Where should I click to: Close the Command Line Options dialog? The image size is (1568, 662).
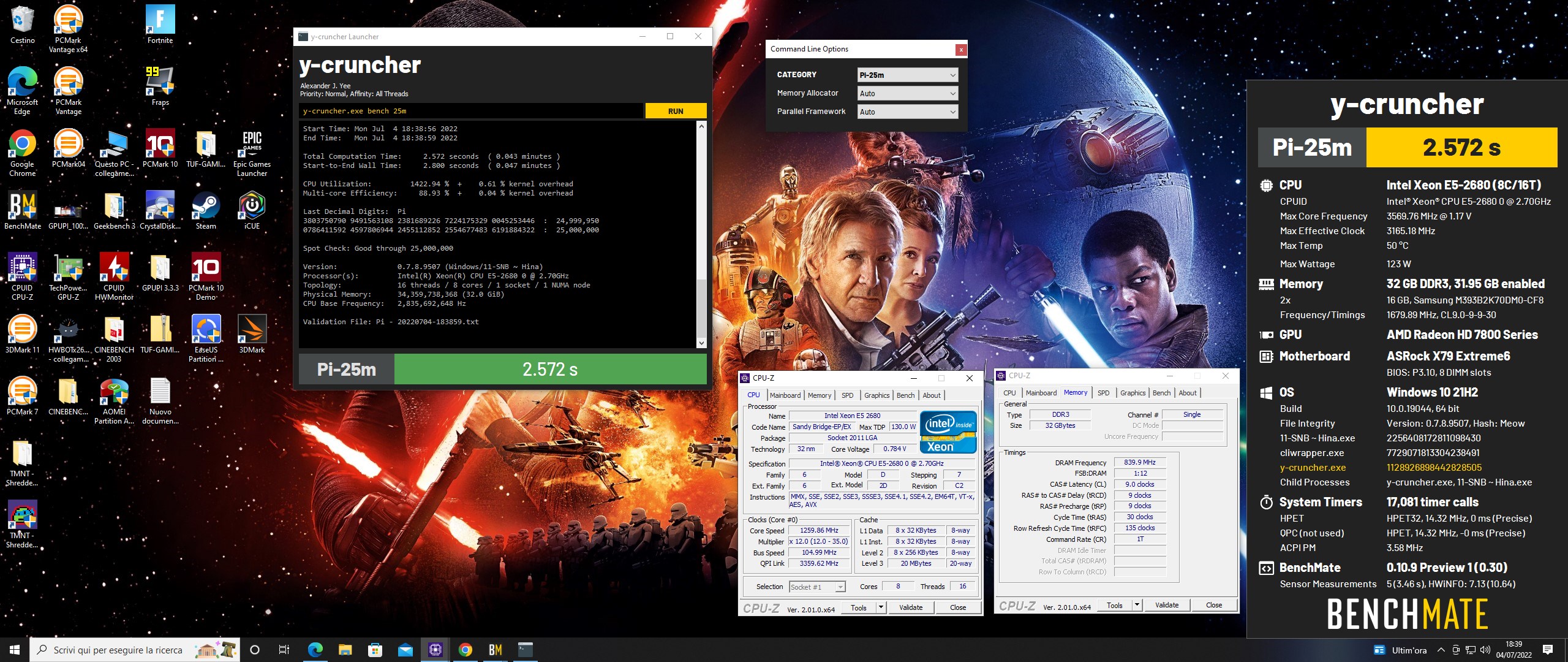[x=961, y=50]
